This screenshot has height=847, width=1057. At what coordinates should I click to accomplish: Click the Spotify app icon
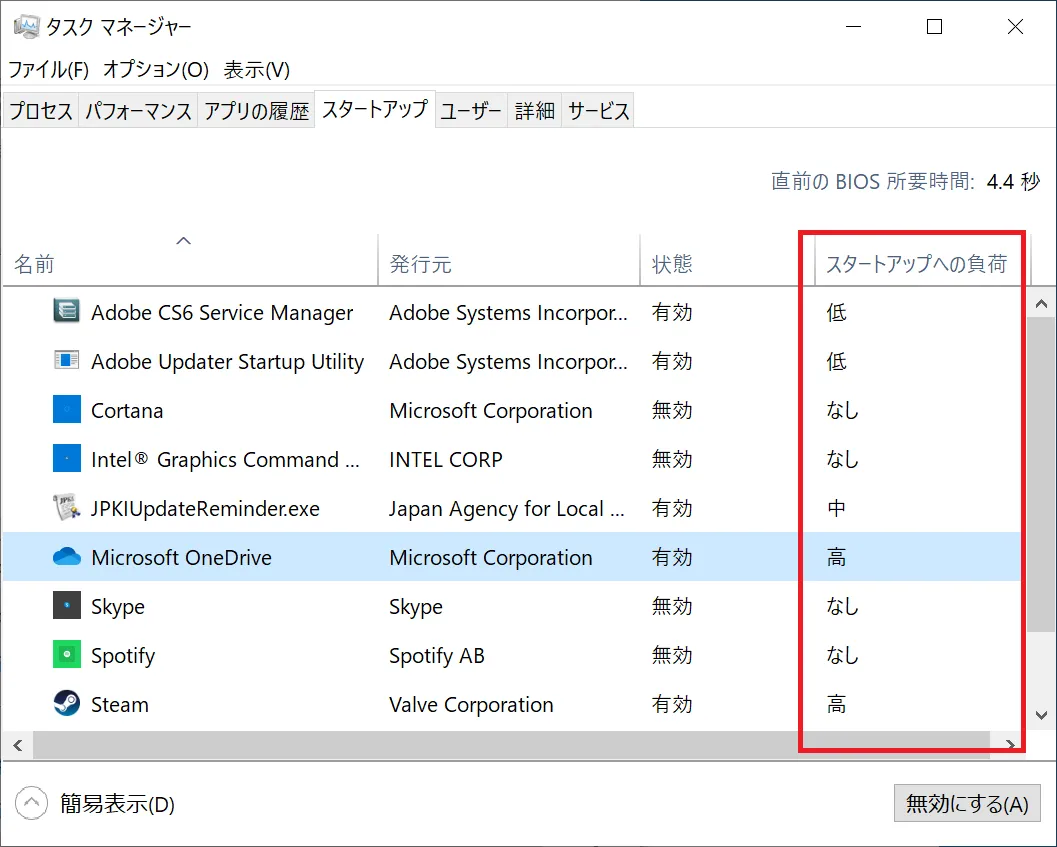[66, 654]
